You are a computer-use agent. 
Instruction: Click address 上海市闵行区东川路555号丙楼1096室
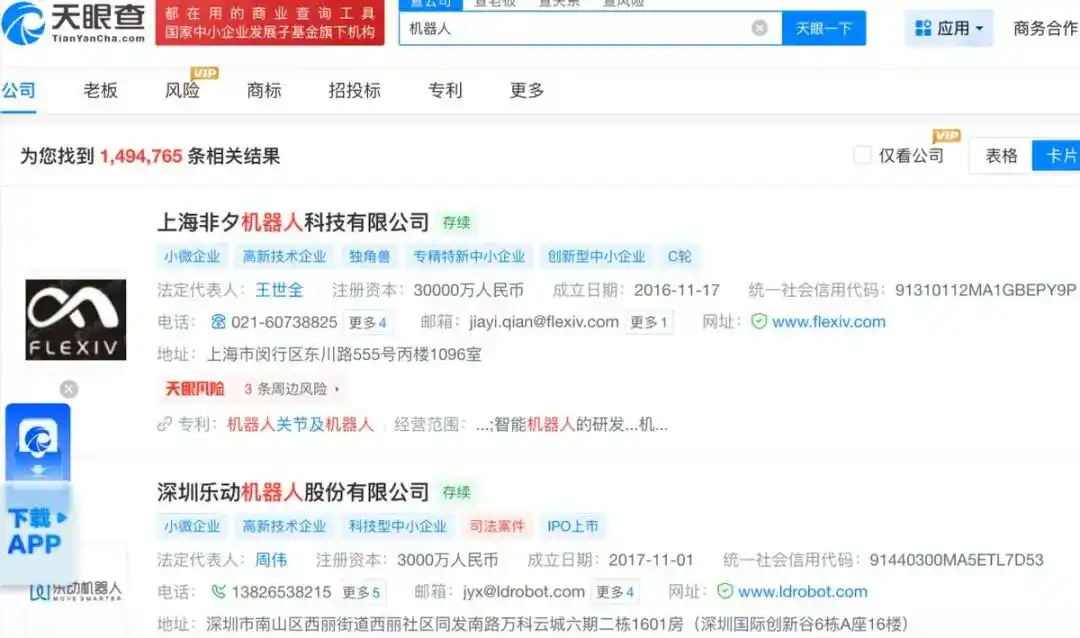click(344, 354)
